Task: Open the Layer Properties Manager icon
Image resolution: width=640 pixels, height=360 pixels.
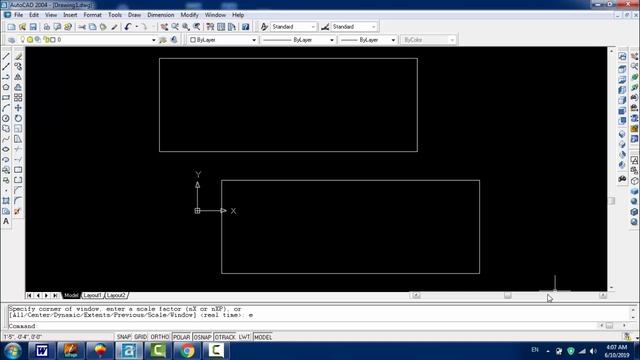Action: pos(11,40)
